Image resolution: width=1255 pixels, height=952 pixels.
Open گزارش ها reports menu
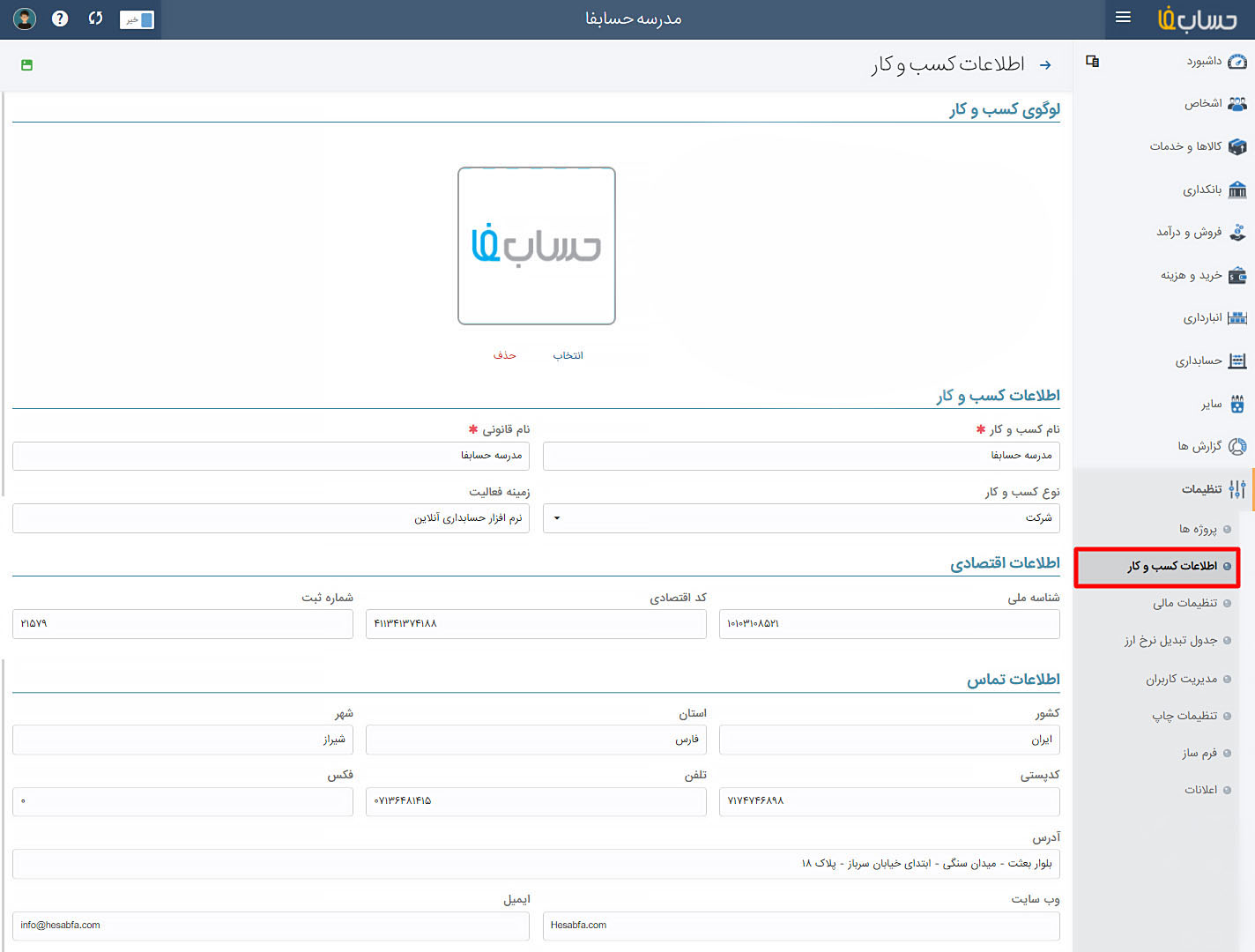[1212, 446]
